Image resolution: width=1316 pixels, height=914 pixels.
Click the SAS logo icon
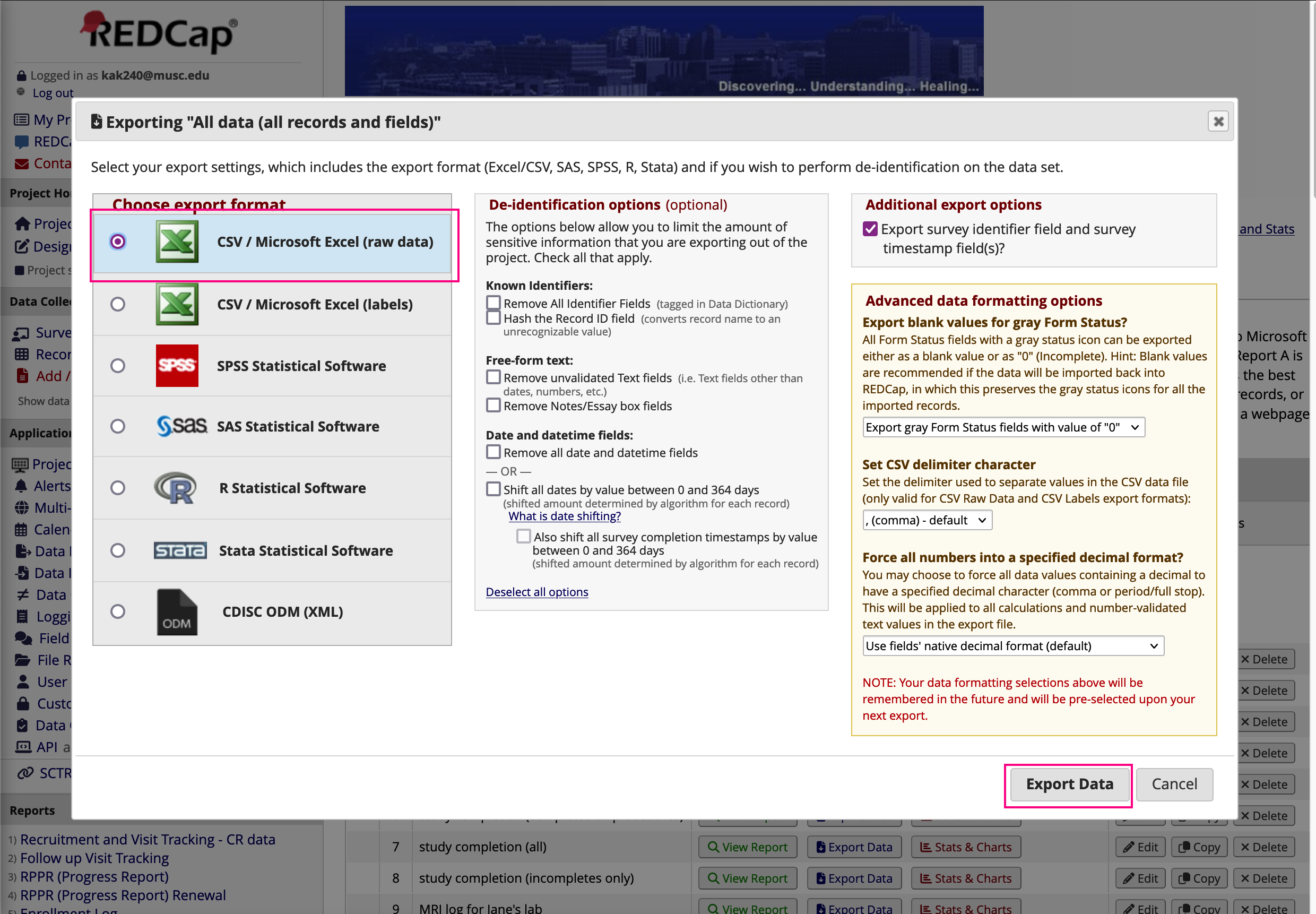181,426
